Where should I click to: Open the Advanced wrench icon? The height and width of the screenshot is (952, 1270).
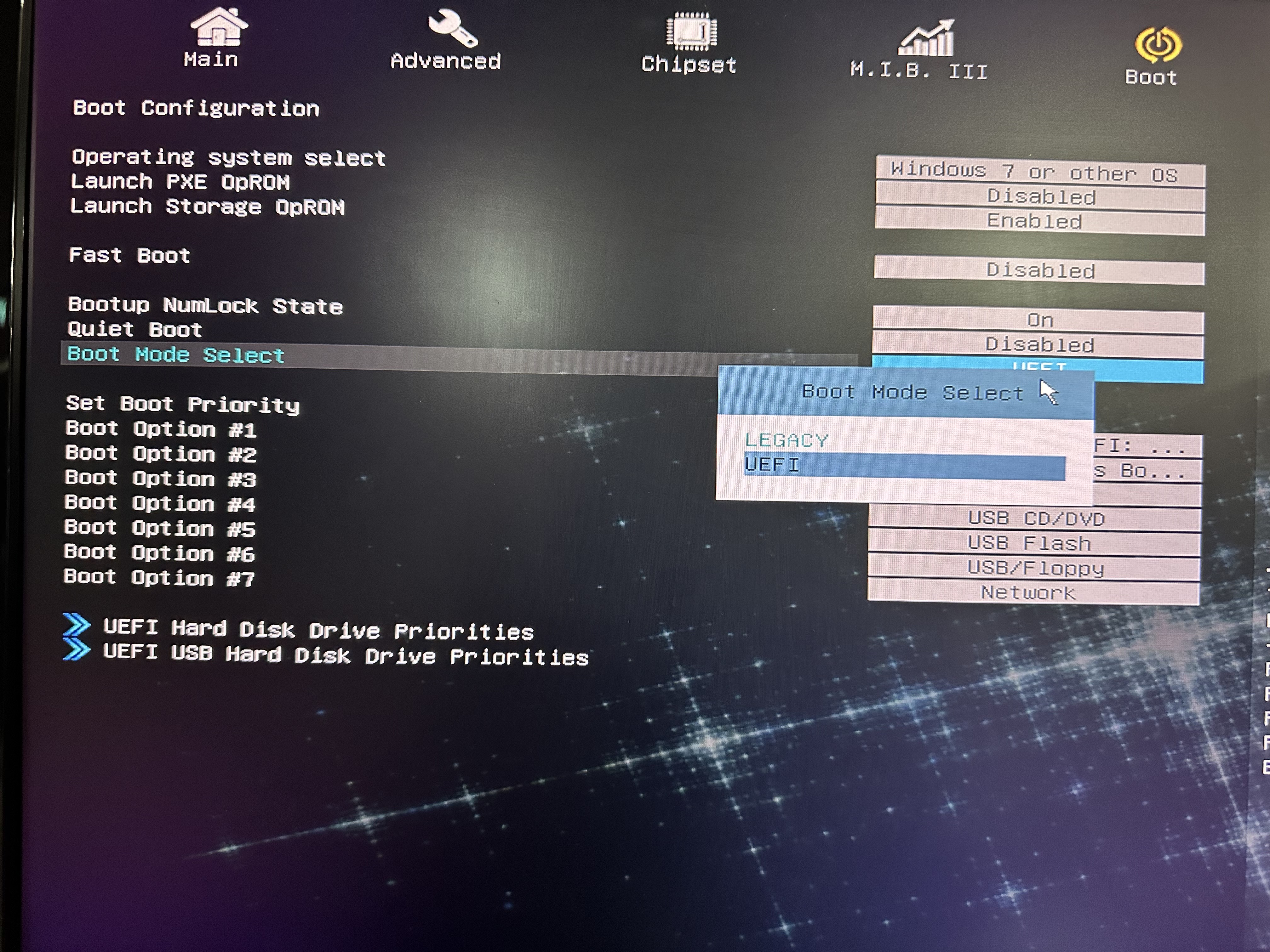tap(452, 27)
